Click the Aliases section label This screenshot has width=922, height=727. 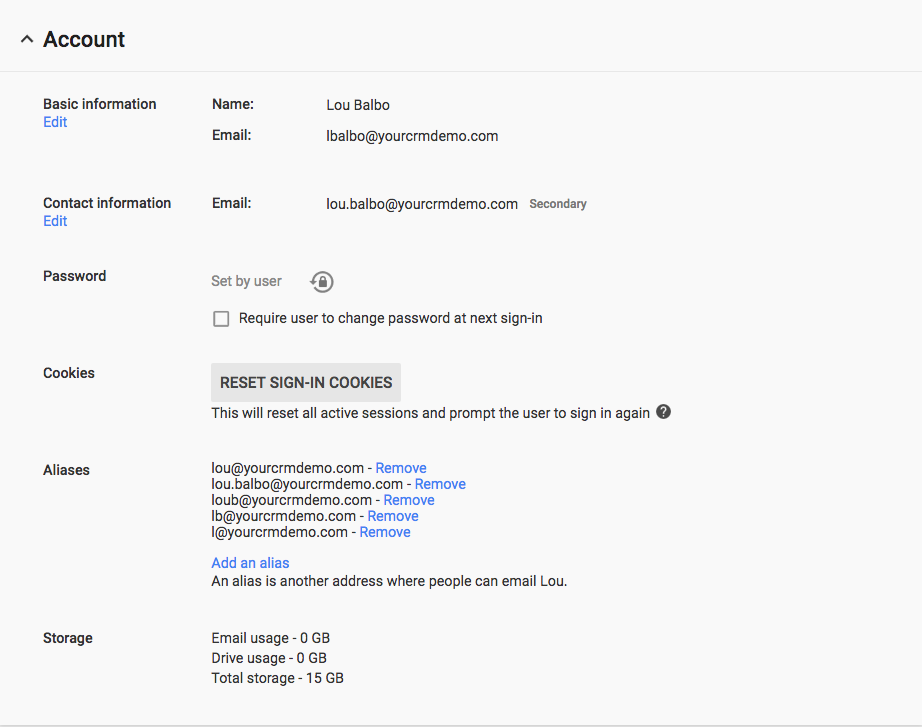pos(66,470)
